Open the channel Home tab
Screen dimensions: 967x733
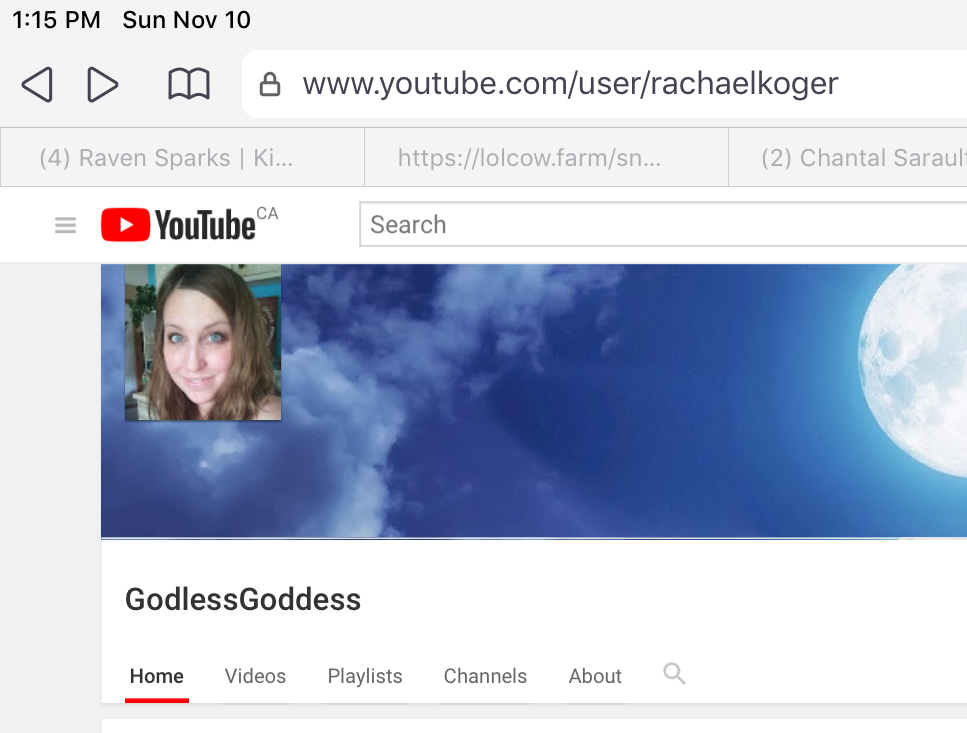[x=157, y=676]
